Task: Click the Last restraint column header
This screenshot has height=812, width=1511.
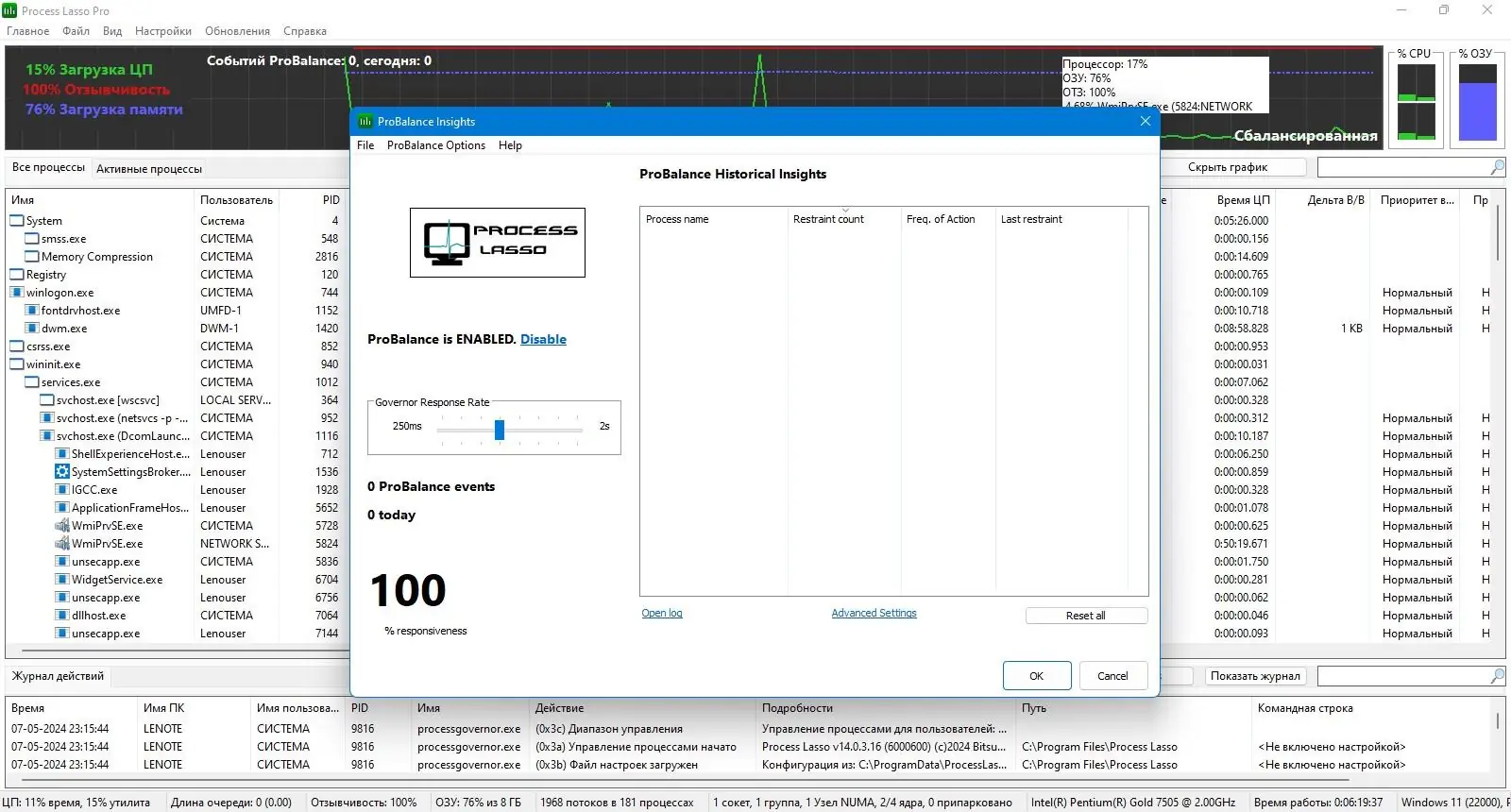Action: tap(1061, 219)
